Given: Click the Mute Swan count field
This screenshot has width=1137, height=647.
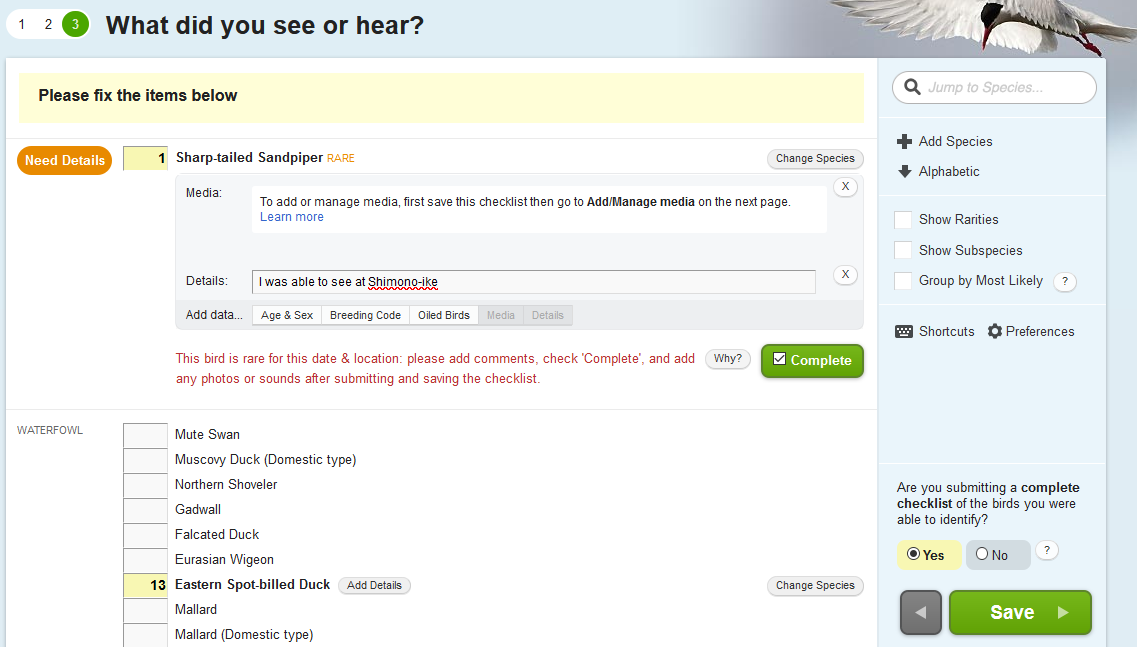Looking at the screenshot, I should tap(145, 435).
